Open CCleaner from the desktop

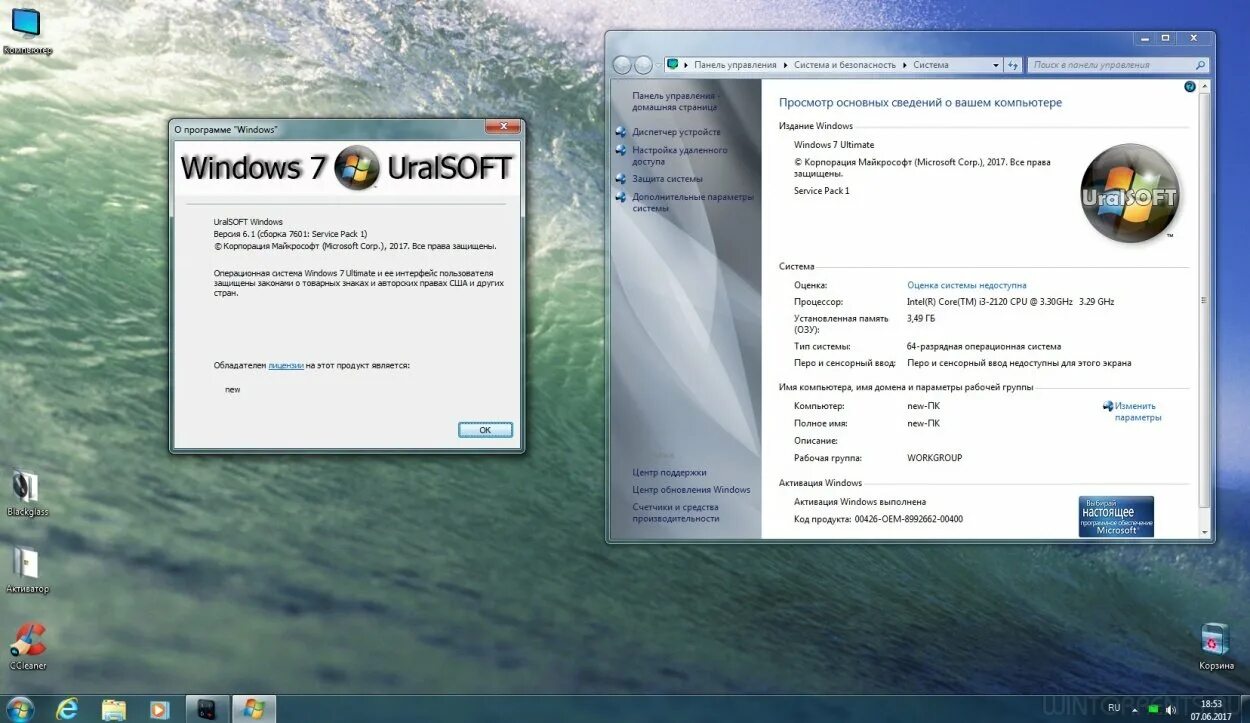click(27, 646)
